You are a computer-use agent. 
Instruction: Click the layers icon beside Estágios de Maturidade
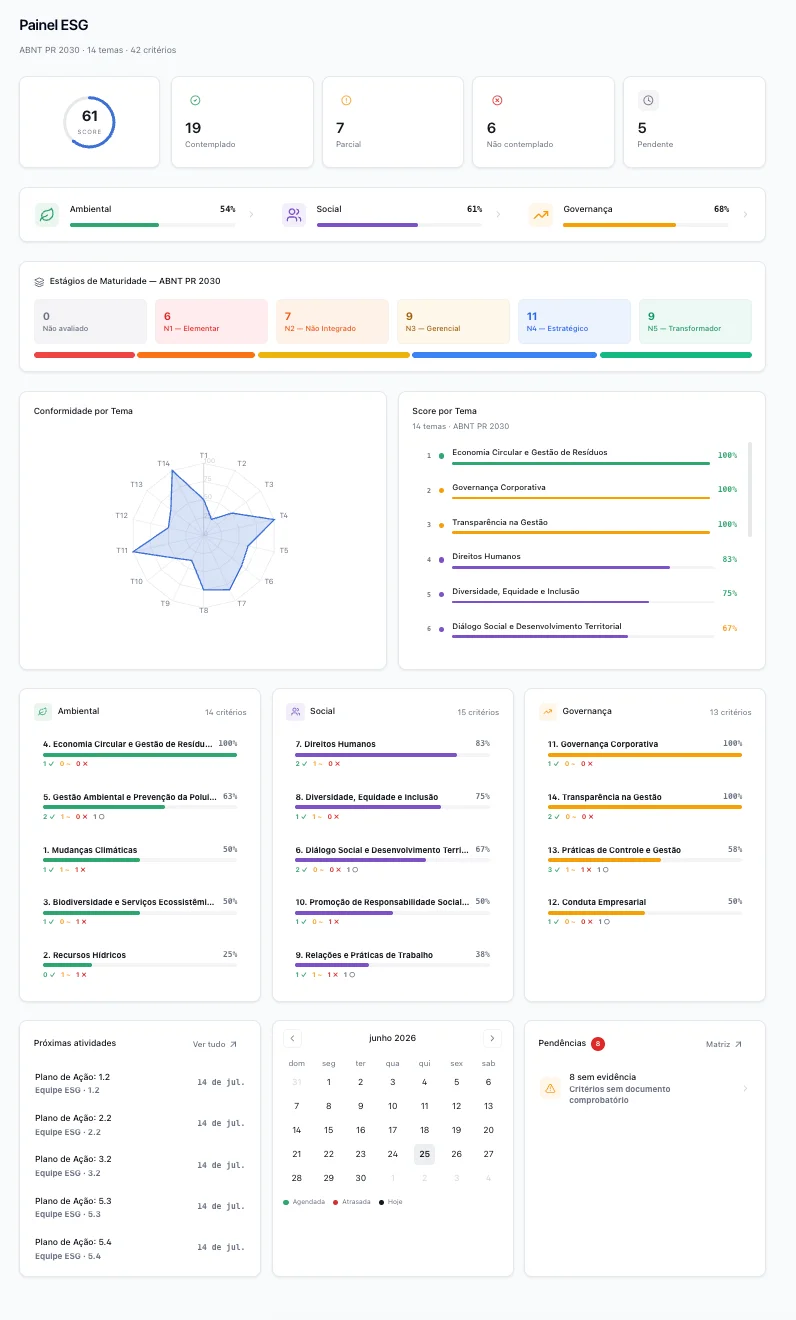tap(39, 282)
